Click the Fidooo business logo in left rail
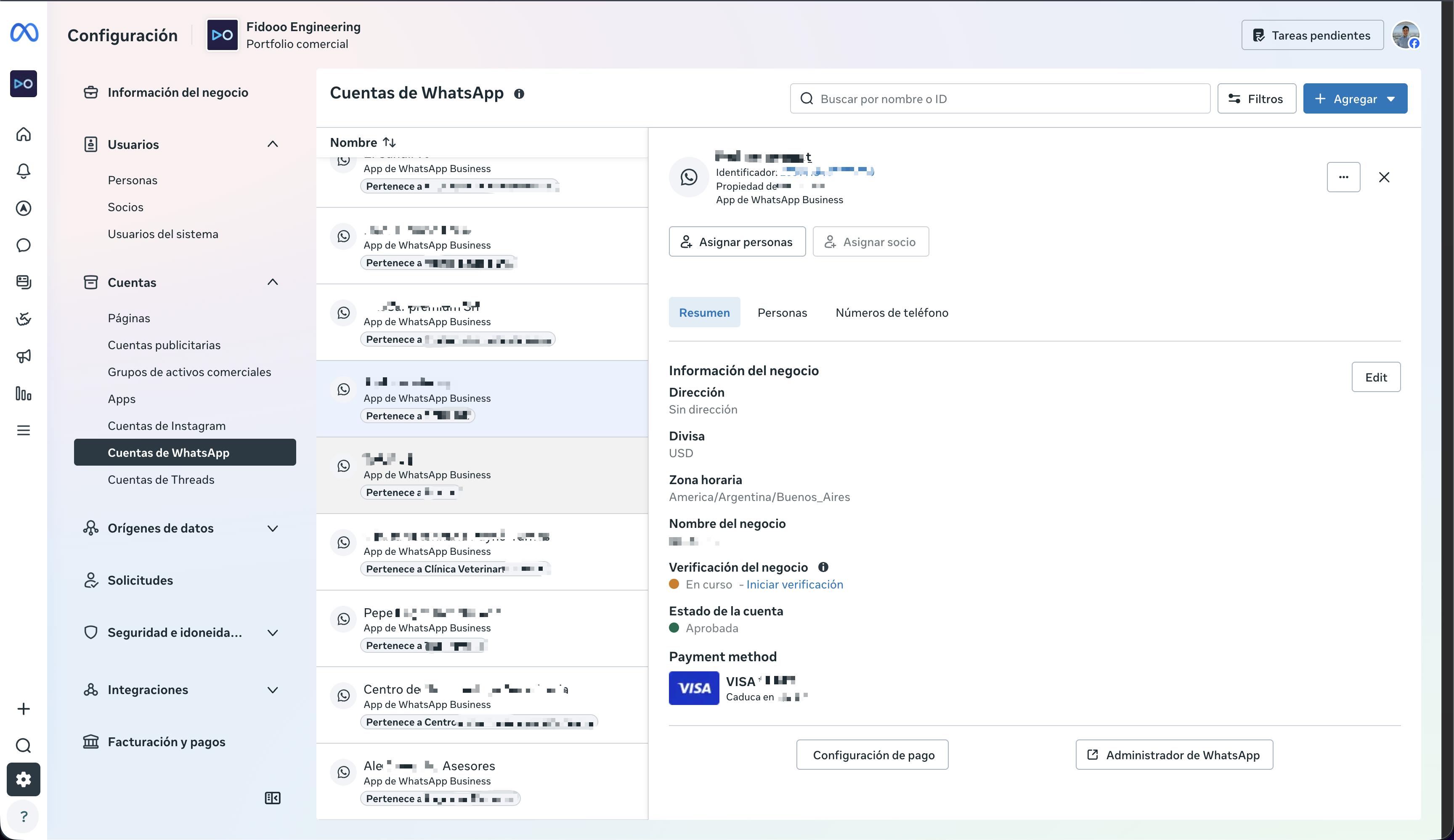The height and width of the screenshot is (840, 1454). [24, 84]
